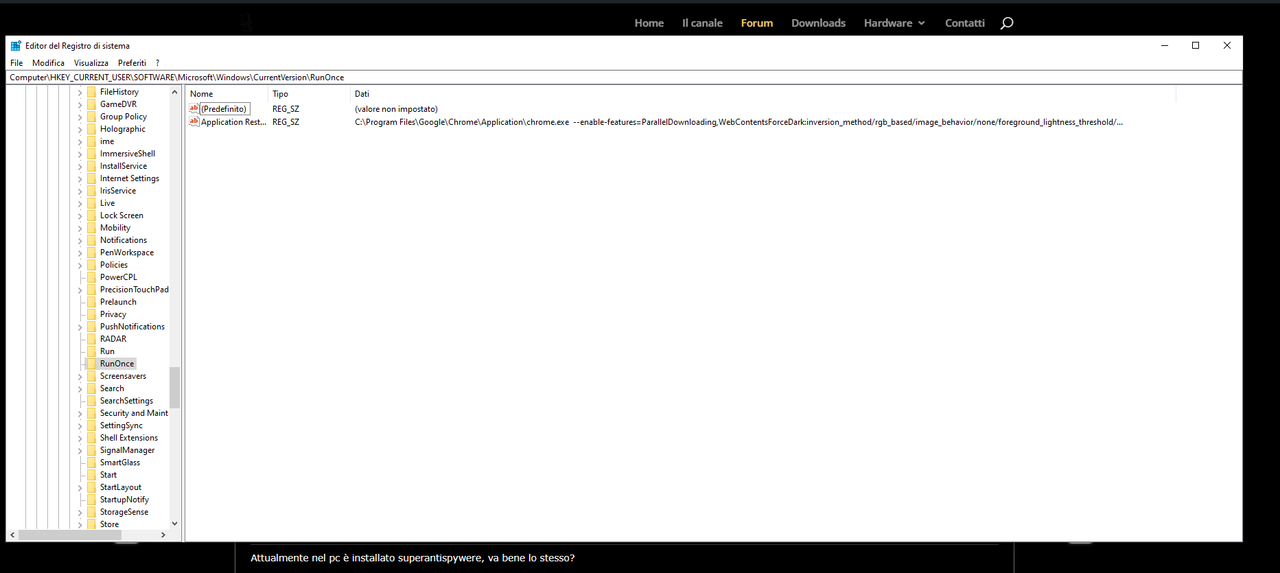
Task: Expand the Security and Maint key
Action: coord(79,413)
